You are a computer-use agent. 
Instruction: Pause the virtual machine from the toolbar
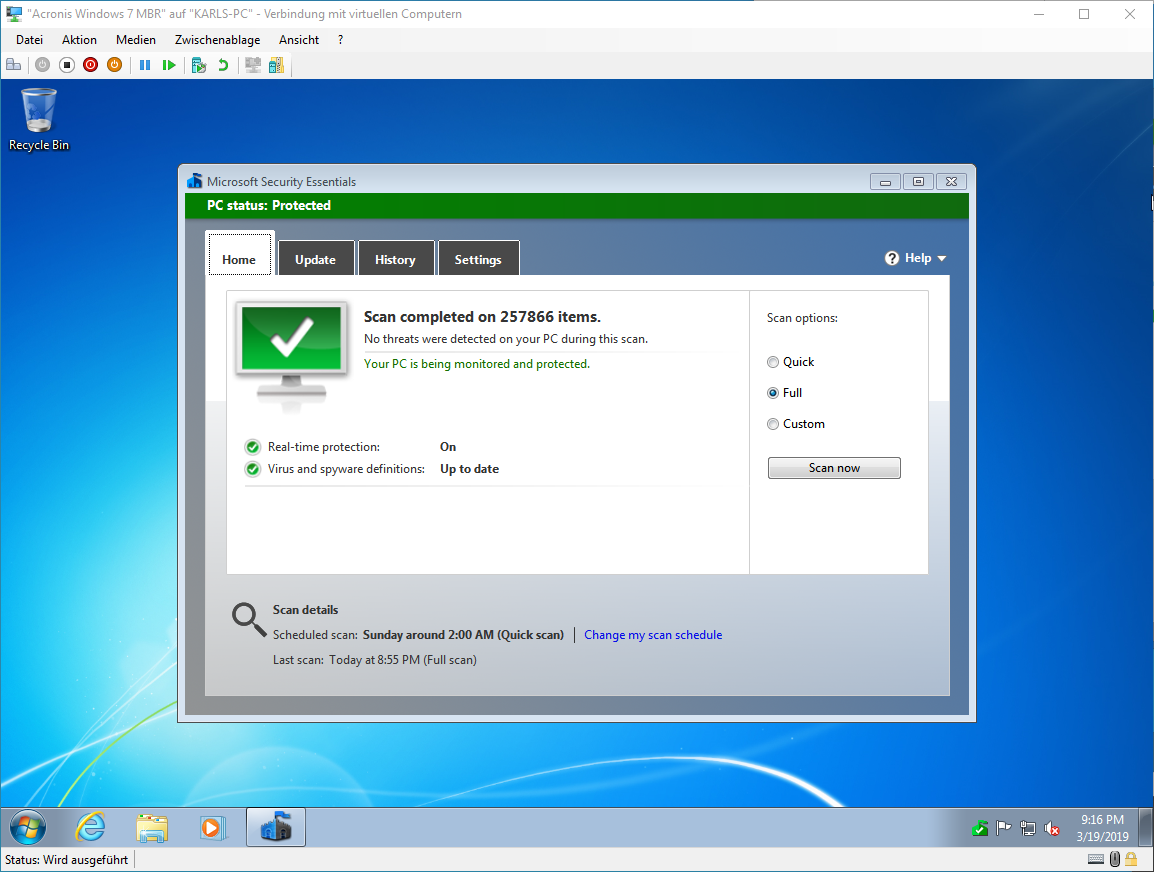click(145, 65)
